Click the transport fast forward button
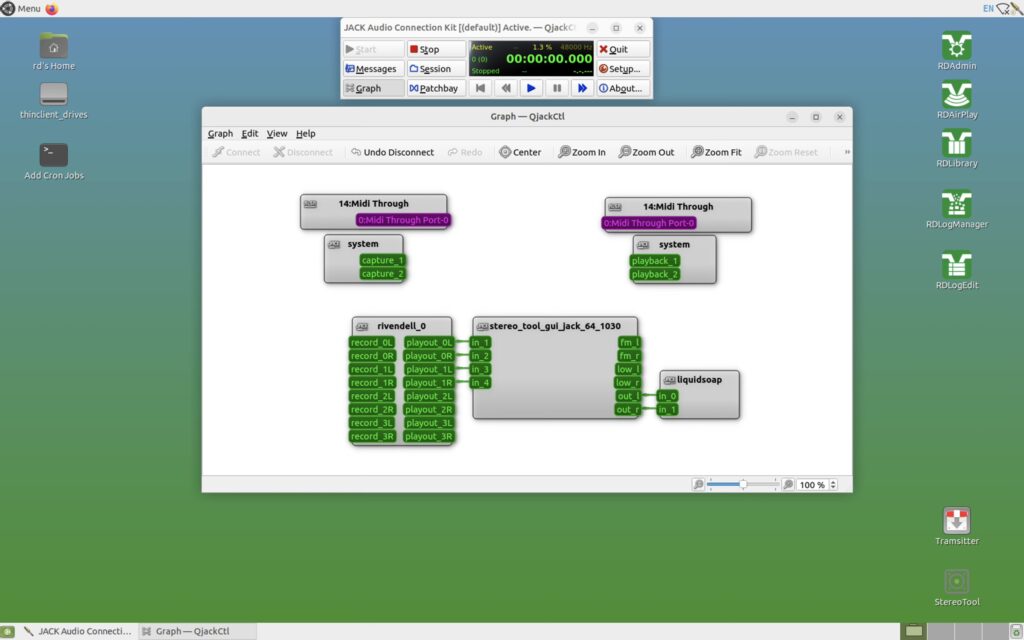 point(582,88)
